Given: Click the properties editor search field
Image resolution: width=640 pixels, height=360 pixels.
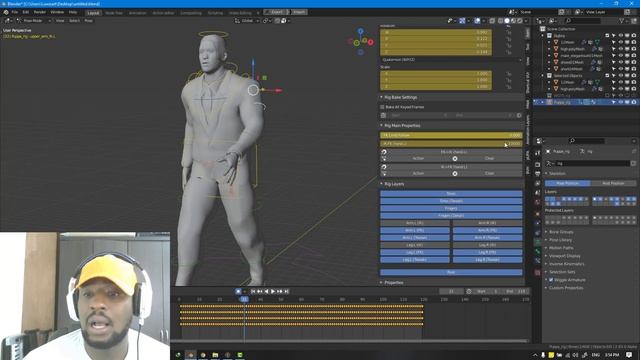Looking at the screenshot, I should [587, 141].
